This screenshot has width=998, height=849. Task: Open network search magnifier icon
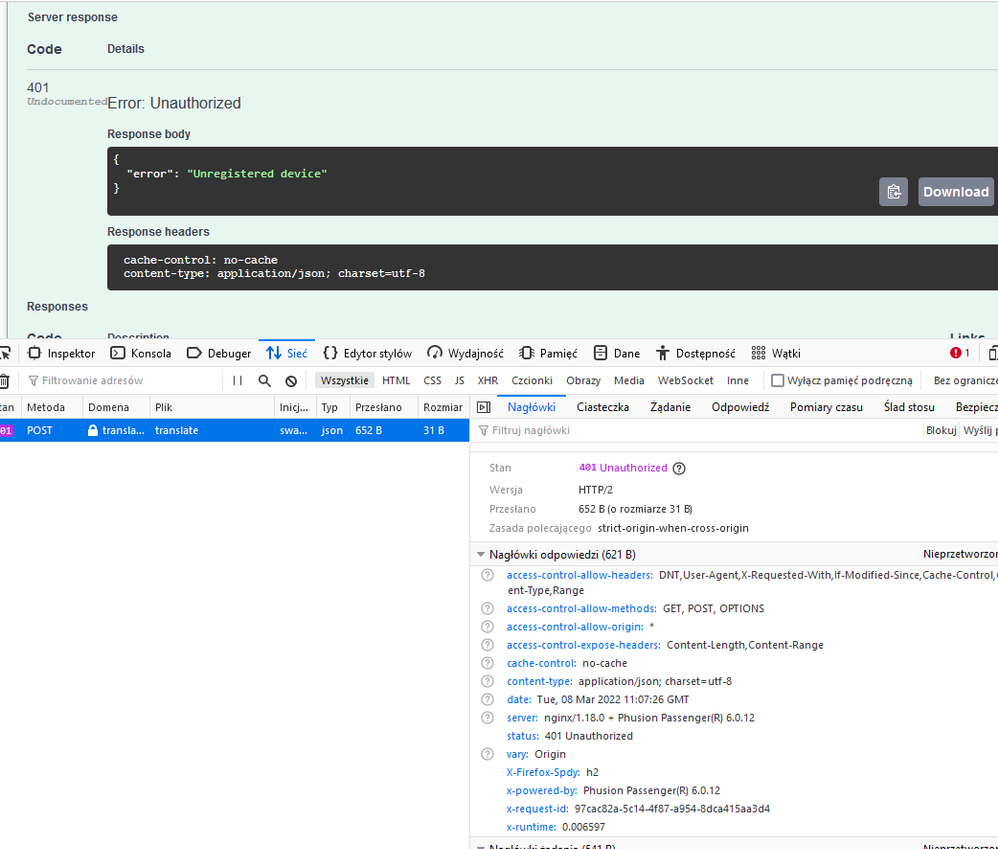(x=265, y=381)
